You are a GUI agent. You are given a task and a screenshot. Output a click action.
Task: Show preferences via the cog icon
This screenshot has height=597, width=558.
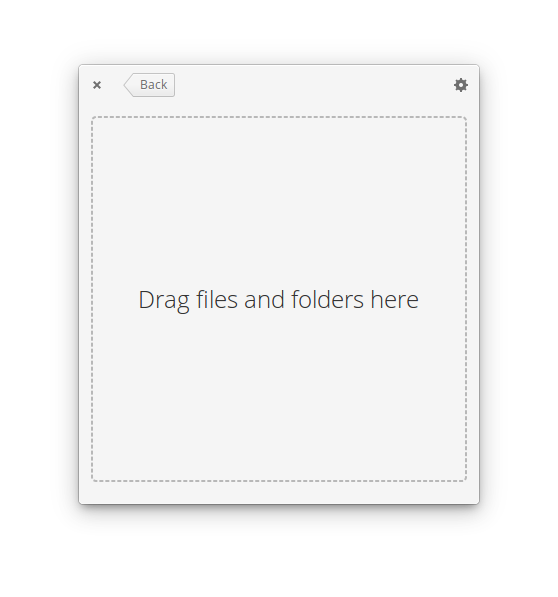(461, 85)
